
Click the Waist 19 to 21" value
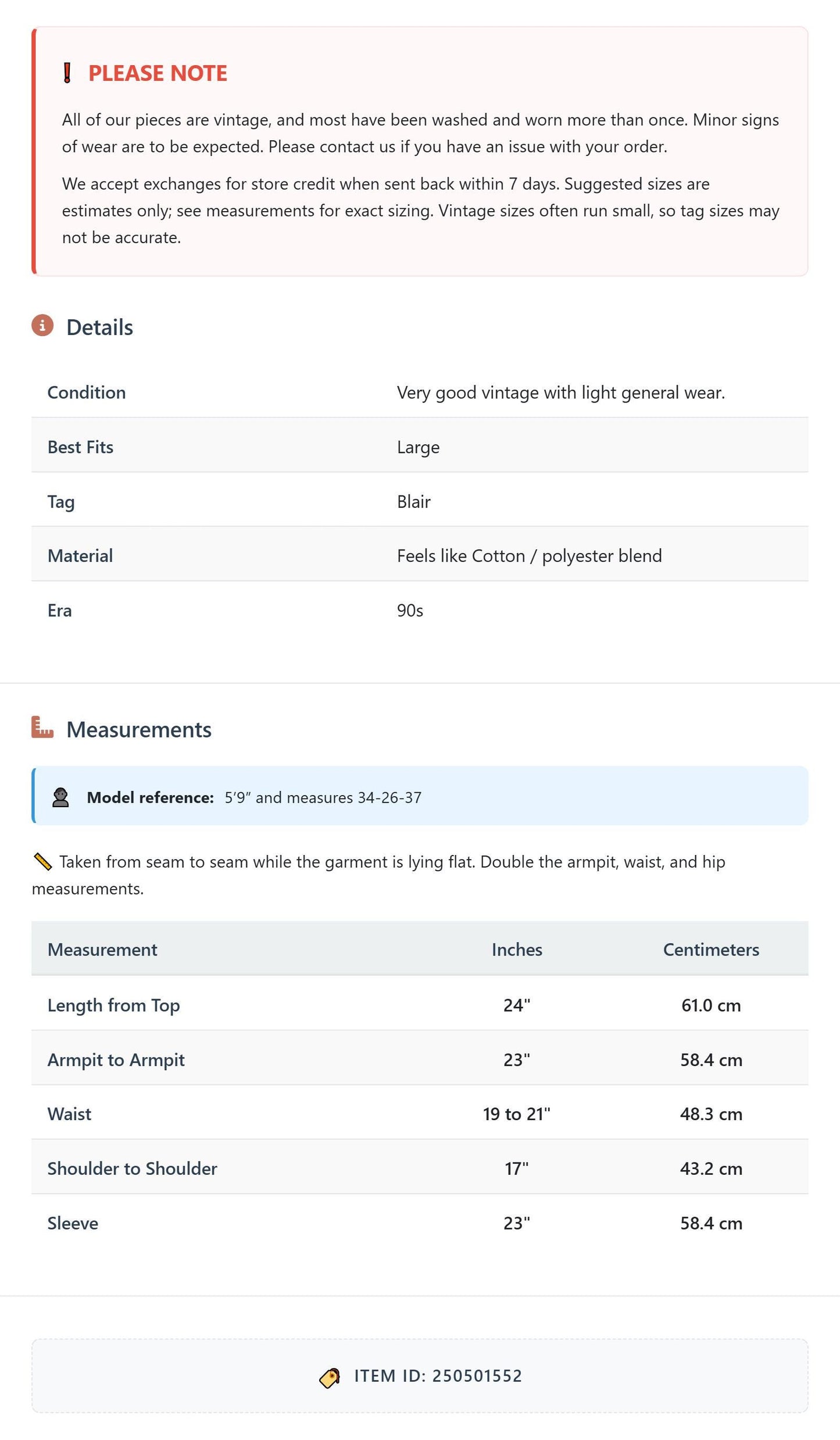[x=517, y=1114]
